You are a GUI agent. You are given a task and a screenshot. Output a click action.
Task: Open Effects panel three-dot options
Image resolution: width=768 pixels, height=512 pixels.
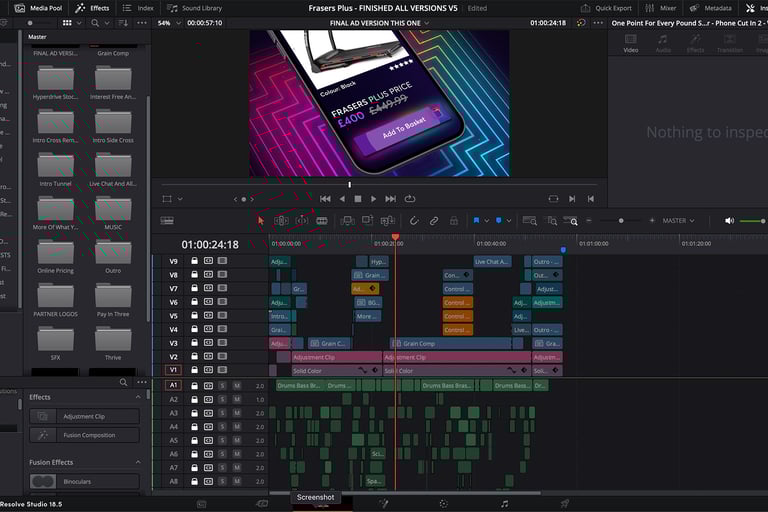[142, 382]
